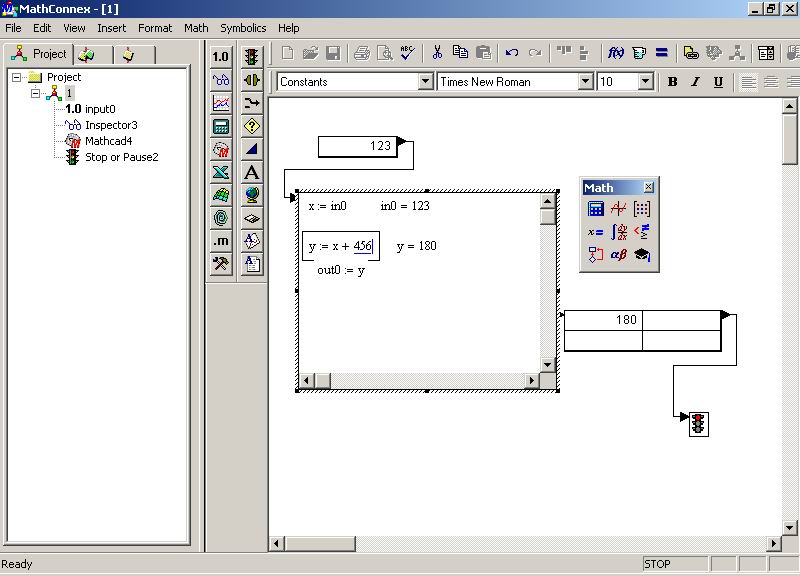800x576 pixels.
Task: Click the Insert Unit measuring cup icon
Action: click(639, 53)
